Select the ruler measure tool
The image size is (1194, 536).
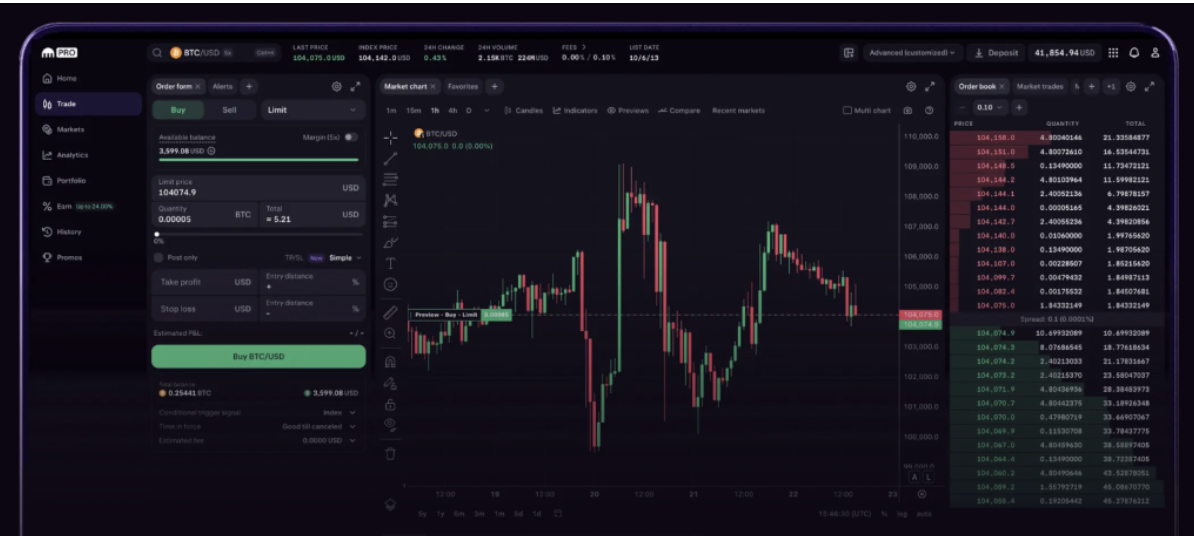390,312
